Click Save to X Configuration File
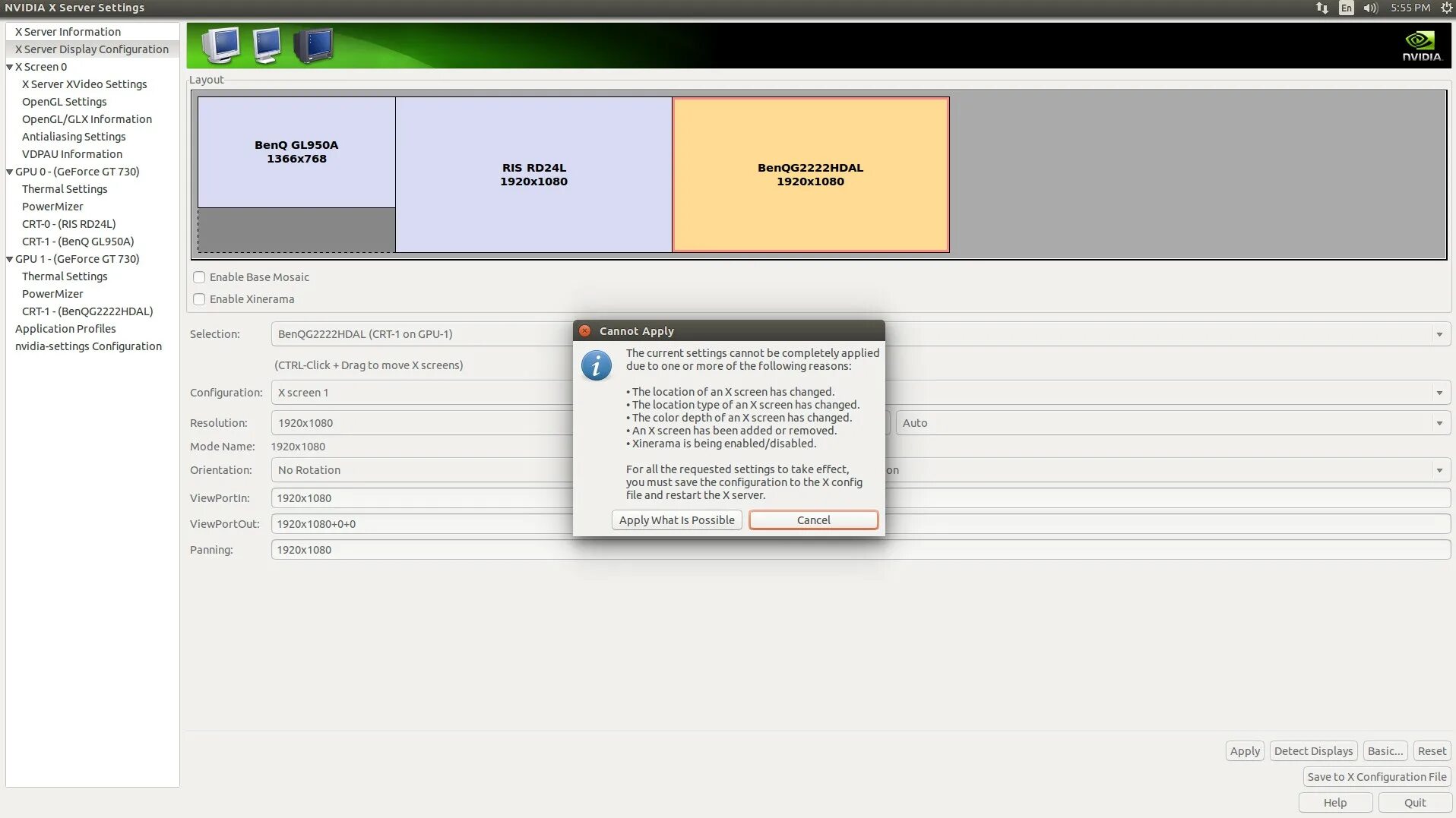 (x=1377, y=777)
